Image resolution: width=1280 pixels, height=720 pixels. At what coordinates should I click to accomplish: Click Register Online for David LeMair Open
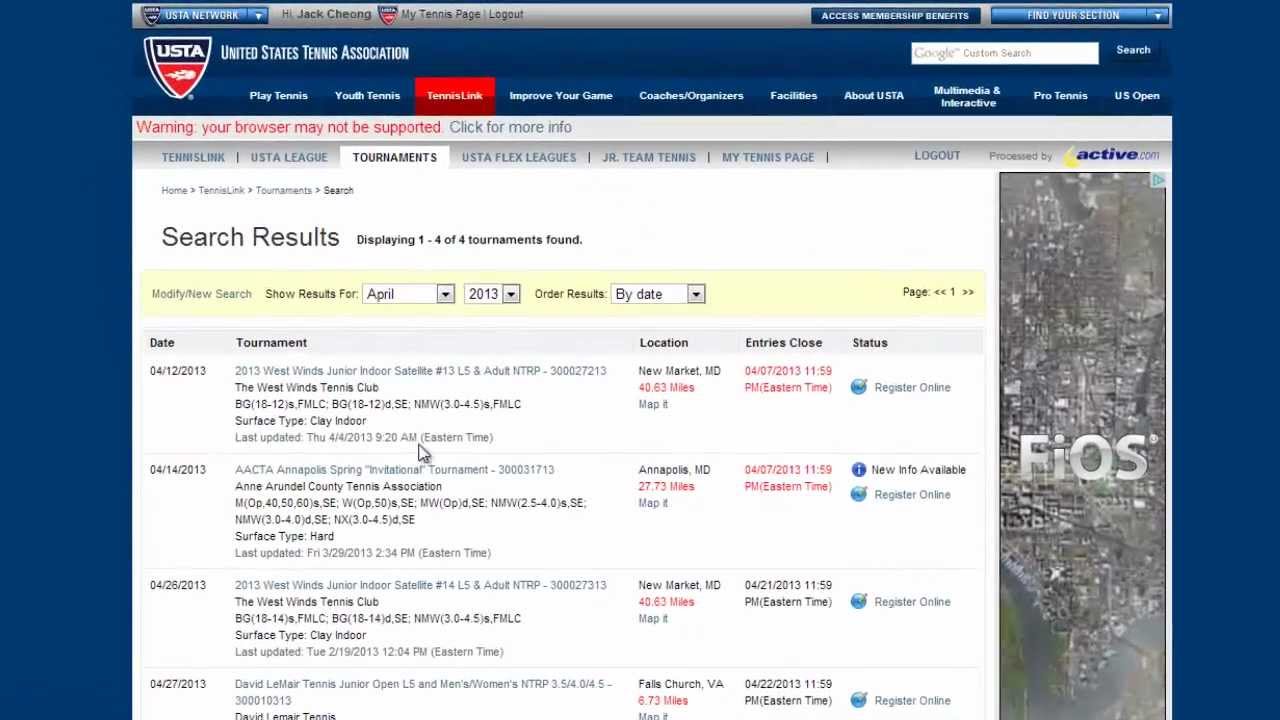click(912, 701)
